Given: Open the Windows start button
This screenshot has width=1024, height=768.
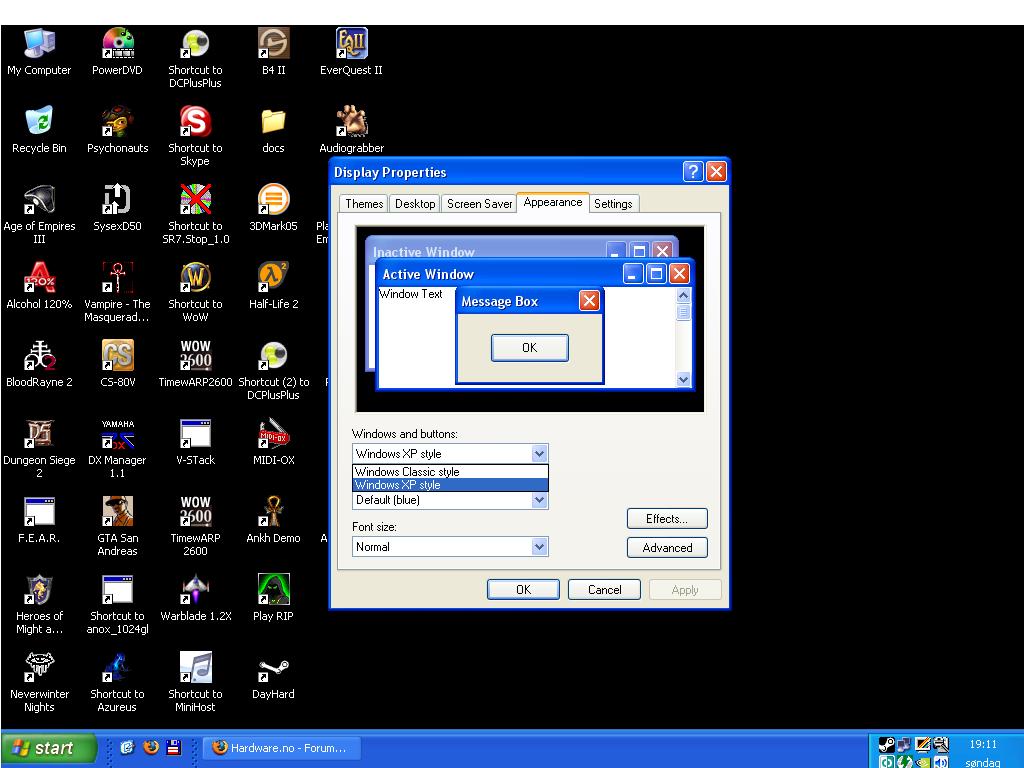Looking at the screenshot, I should point(49,748).
